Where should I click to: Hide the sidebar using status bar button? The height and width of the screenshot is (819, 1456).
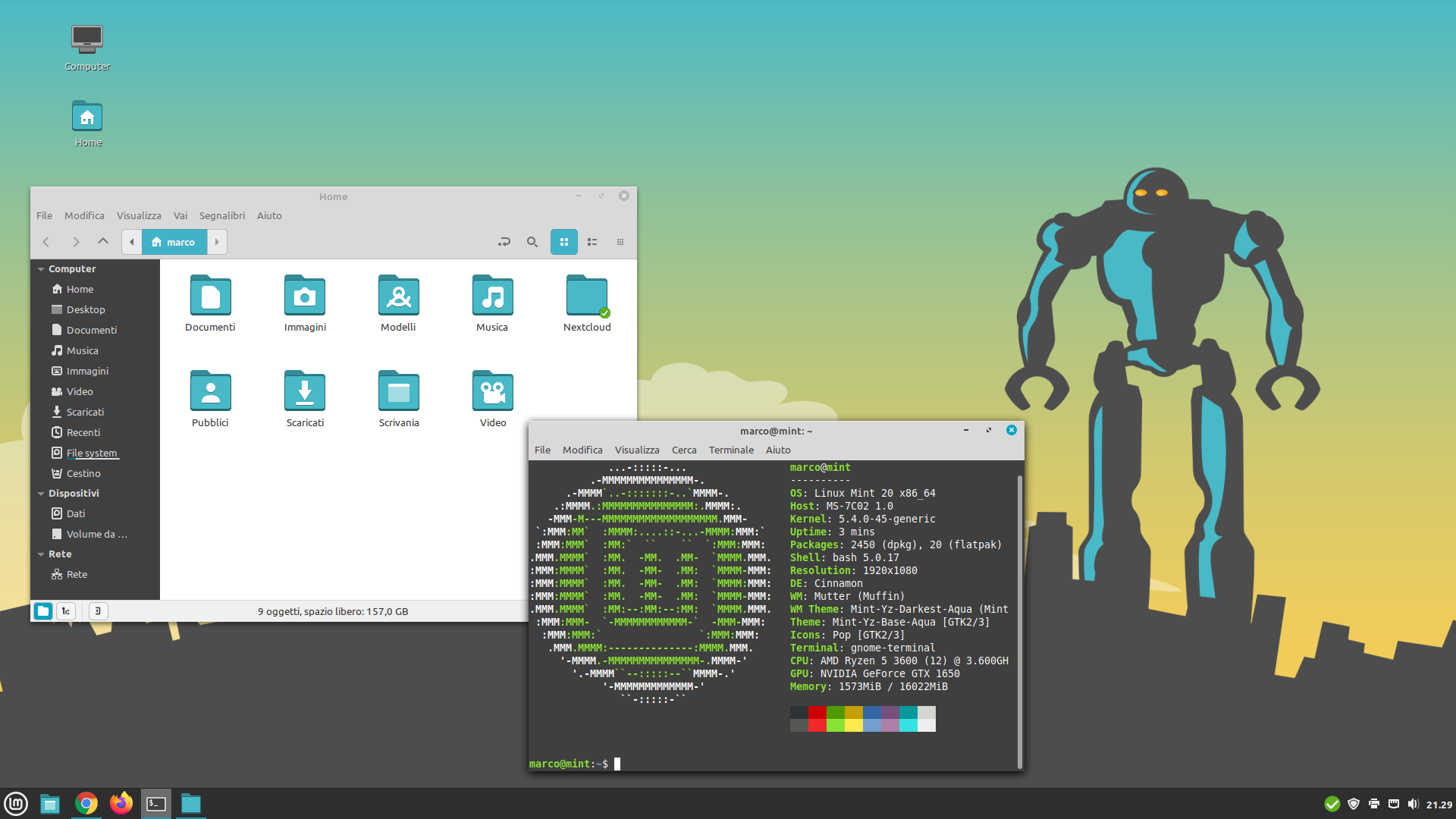(98, 611)
